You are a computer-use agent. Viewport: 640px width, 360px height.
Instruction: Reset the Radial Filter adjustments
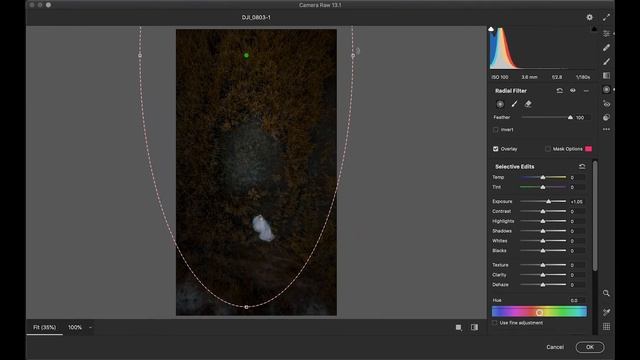click(560, 91)
